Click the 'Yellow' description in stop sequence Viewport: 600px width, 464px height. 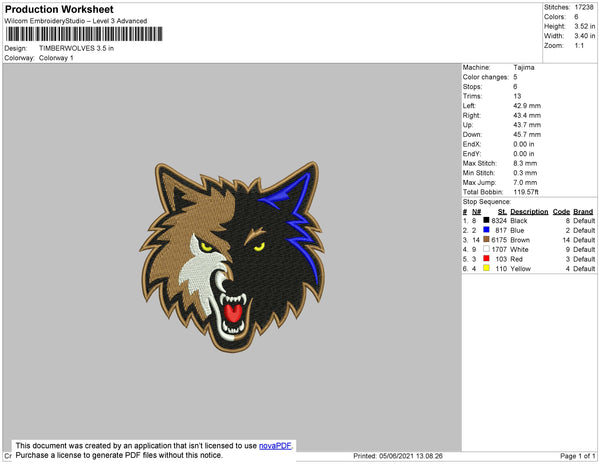pyautogui.click(x=520, y=269)
